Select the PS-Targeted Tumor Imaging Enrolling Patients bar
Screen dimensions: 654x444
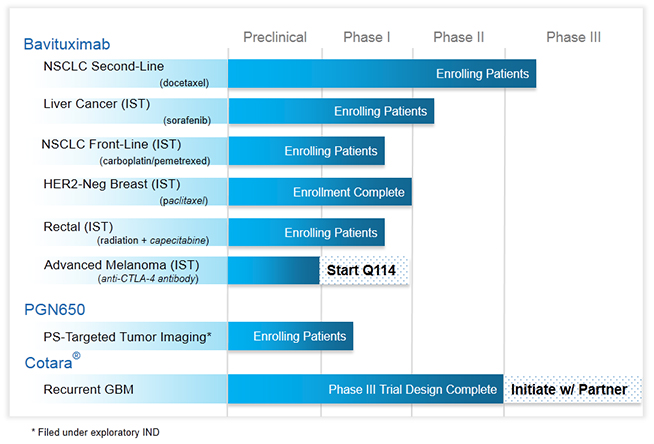[291, 336]
